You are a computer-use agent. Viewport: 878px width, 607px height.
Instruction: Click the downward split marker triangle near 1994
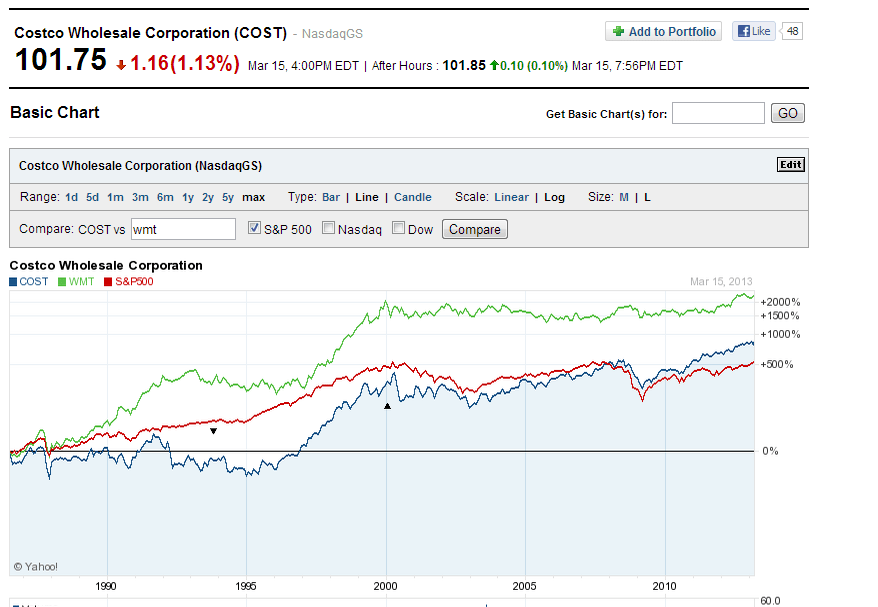[x=213, y=431]
